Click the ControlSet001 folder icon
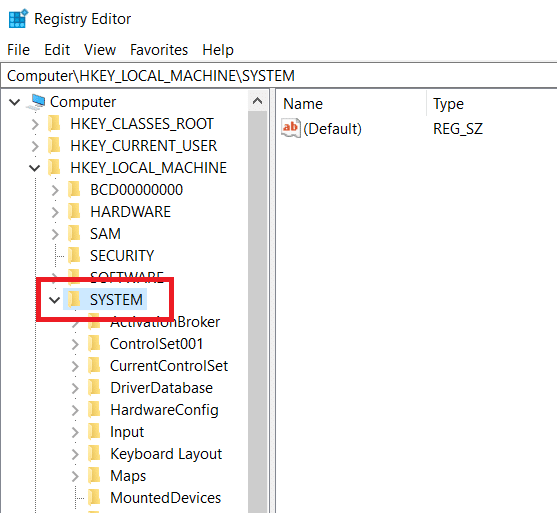The image size is (557, 513). (94, 344)
